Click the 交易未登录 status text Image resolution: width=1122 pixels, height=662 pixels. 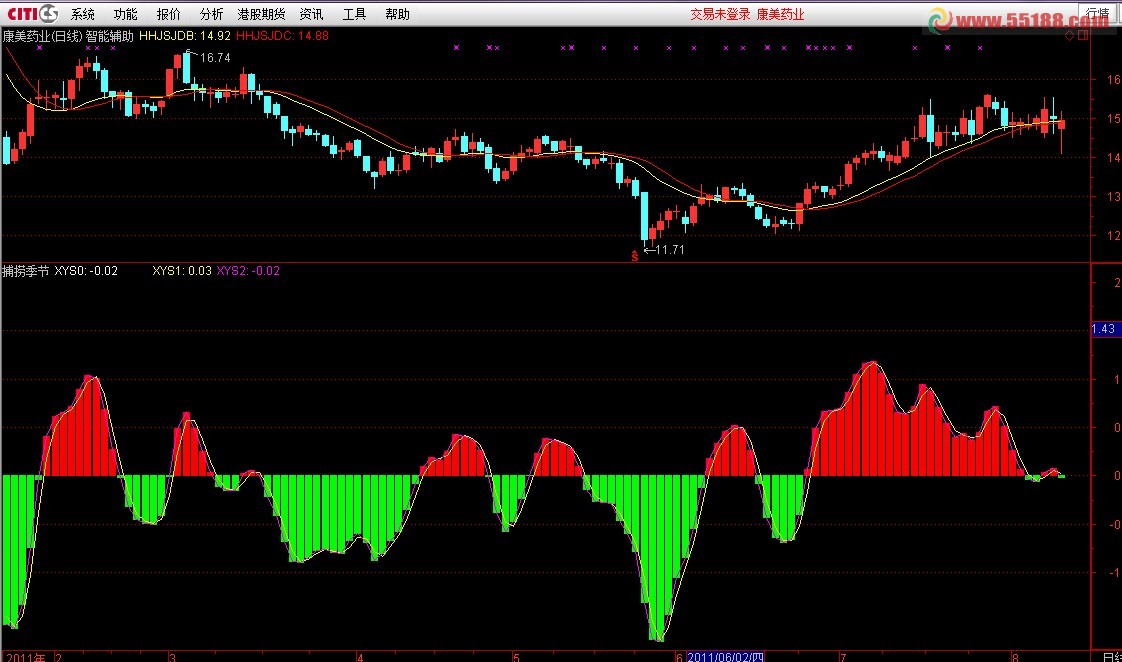[720, 14]
